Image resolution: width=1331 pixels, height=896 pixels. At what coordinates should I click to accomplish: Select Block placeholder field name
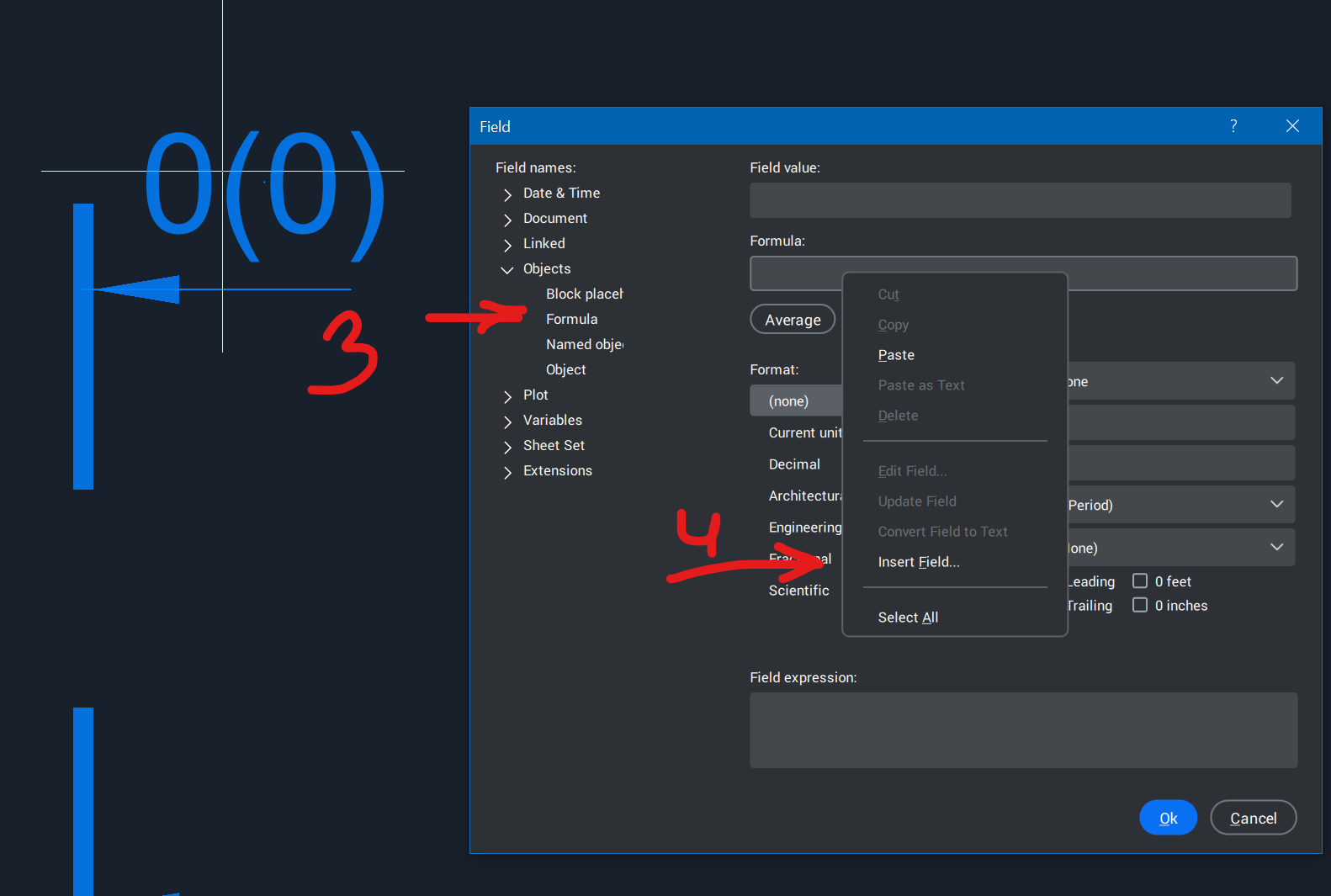(x=584, y=294)
